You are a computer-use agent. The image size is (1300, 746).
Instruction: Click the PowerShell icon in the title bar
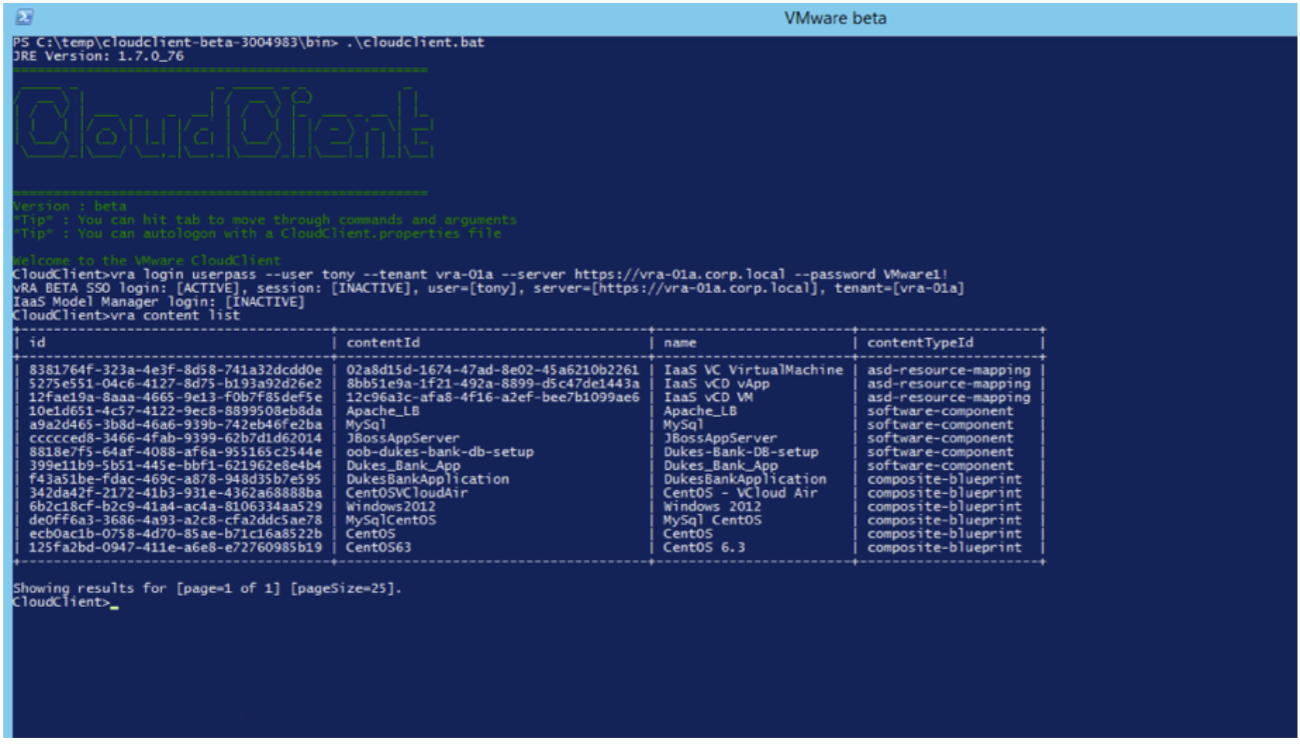click(25, 17)
